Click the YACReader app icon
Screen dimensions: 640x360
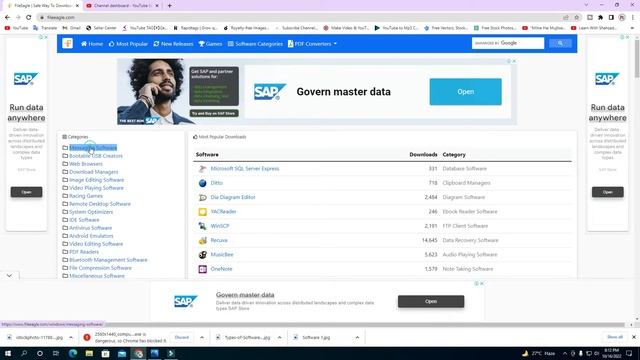pos(202,211)
